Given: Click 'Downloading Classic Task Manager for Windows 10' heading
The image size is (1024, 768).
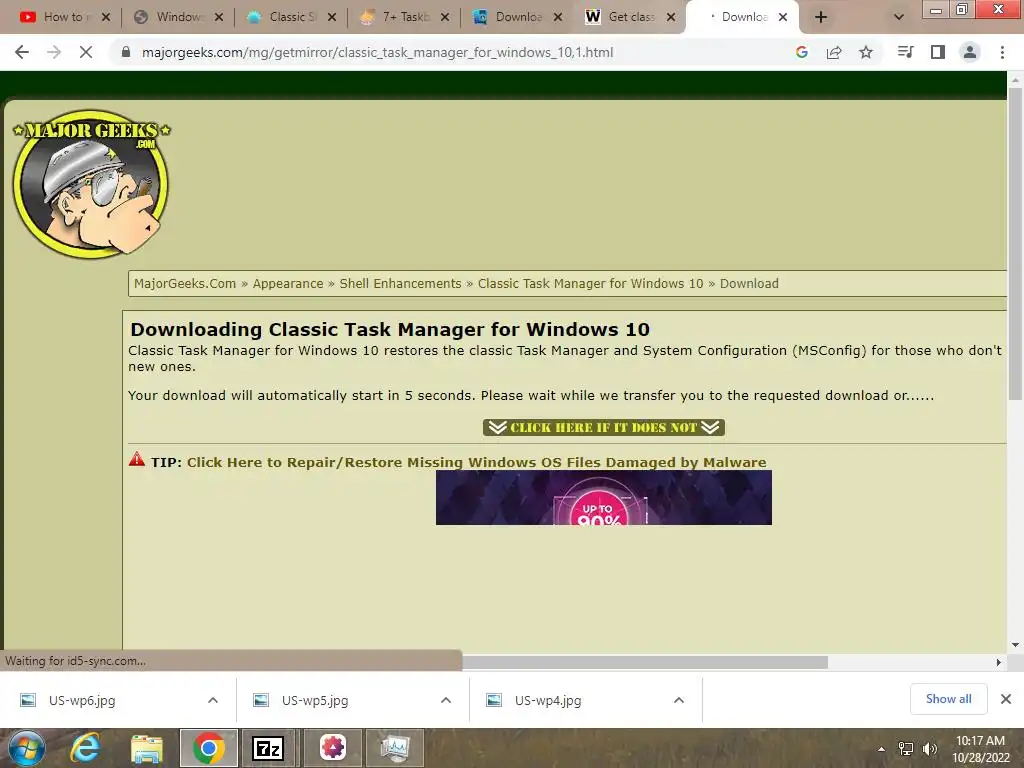Looking at the screenshot, I should (x=390, y=329).
